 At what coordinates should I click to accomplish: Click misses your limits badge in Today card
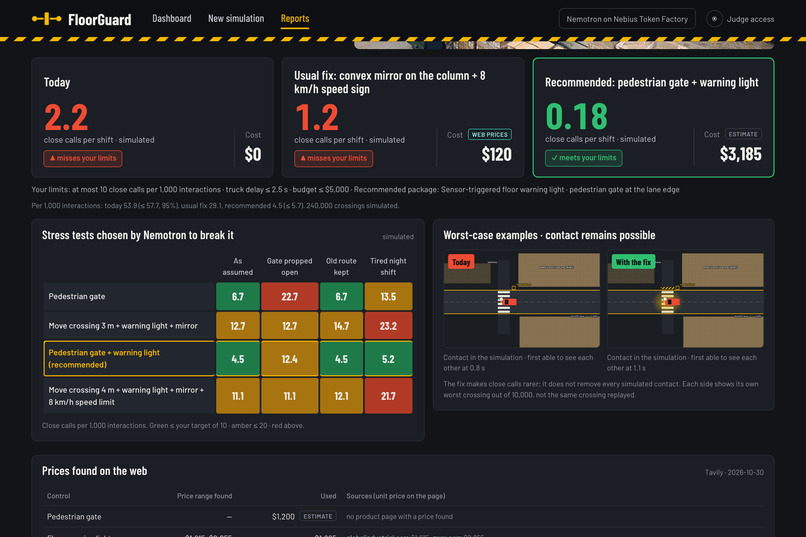(83, 158)
